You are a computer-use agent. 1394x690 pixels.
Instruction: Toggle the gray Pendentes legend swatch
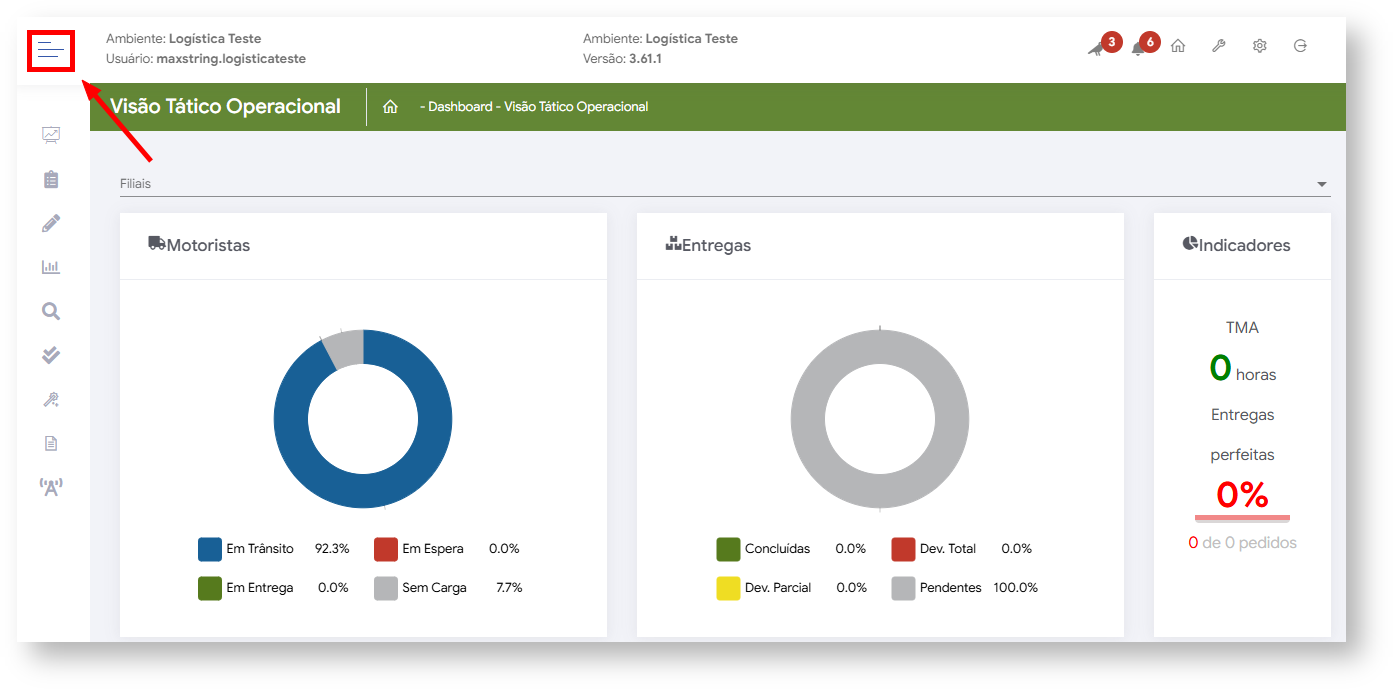(x=904, y=588)
